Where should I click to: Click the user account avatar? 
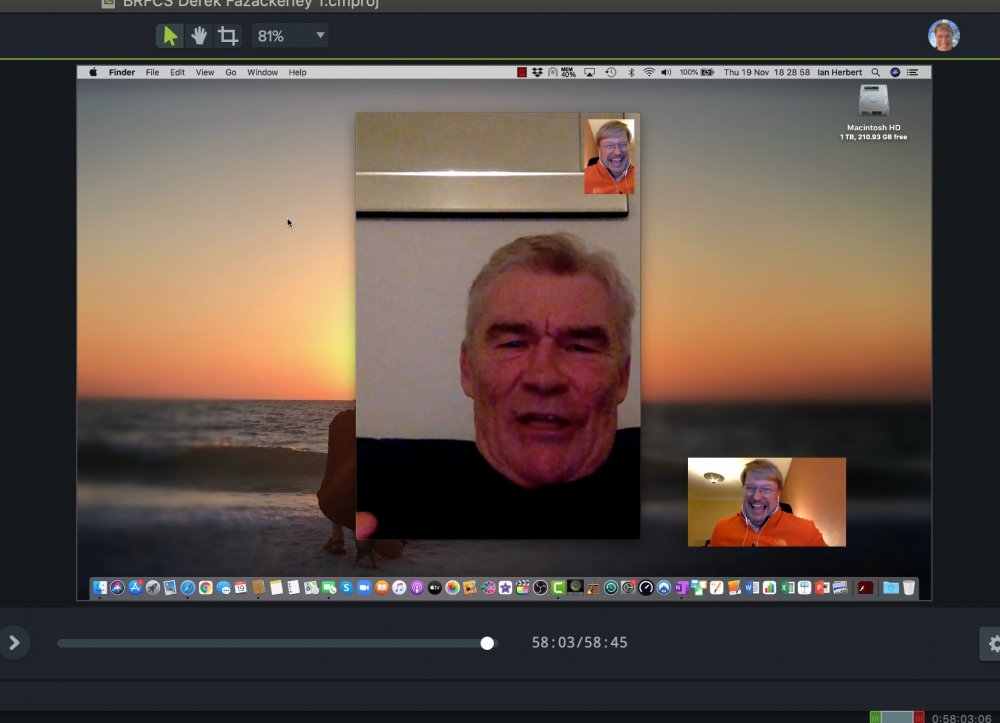pos(943,35)
